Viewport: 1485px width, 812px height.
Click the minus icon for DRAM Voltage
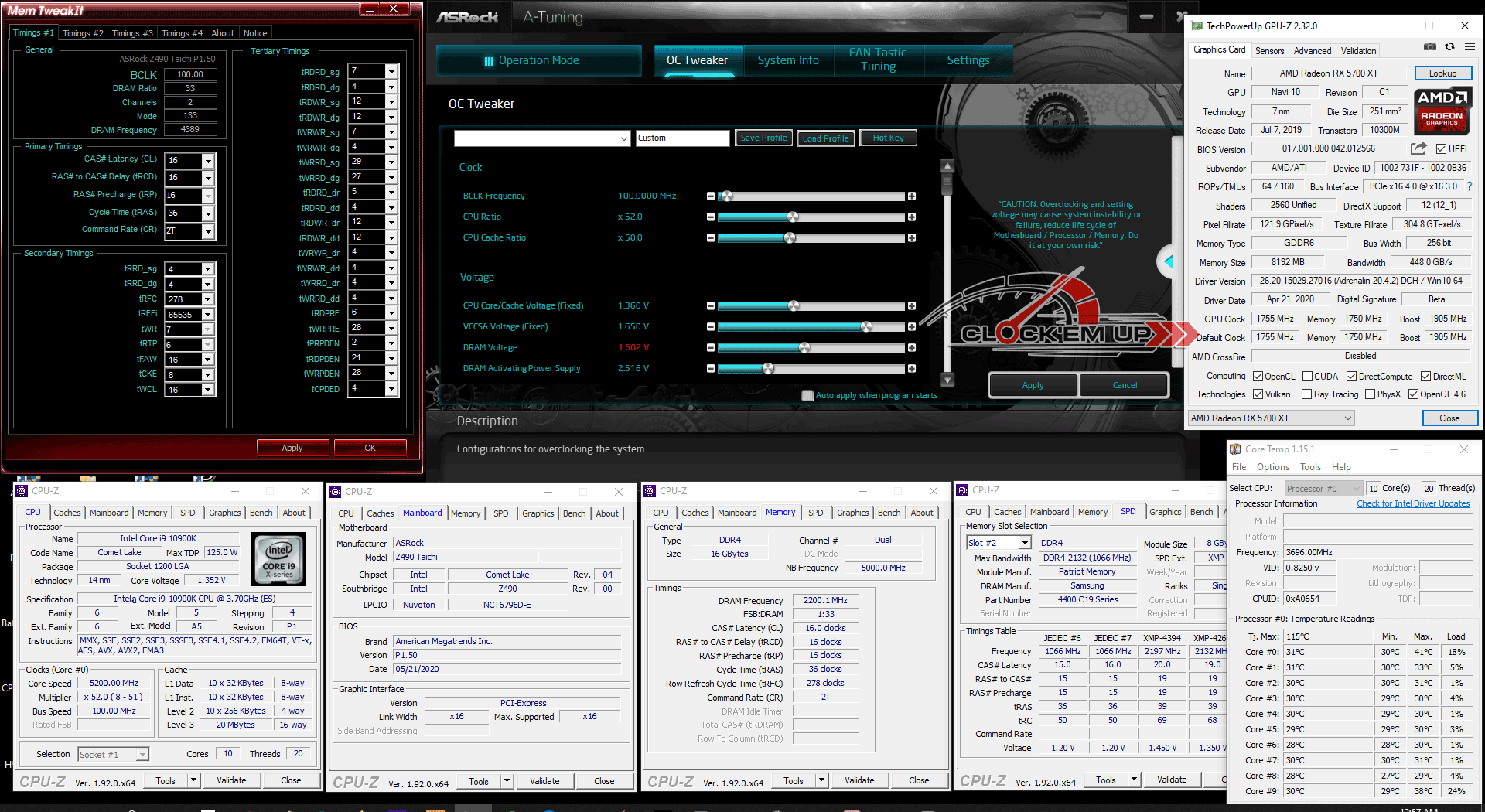(710, 348)
